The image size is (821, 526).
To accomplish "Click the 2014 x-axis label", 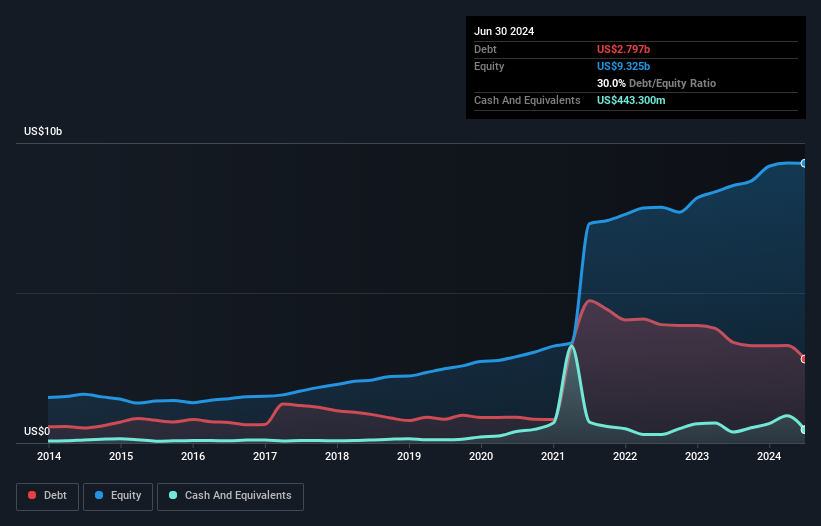I will (49, 456).
